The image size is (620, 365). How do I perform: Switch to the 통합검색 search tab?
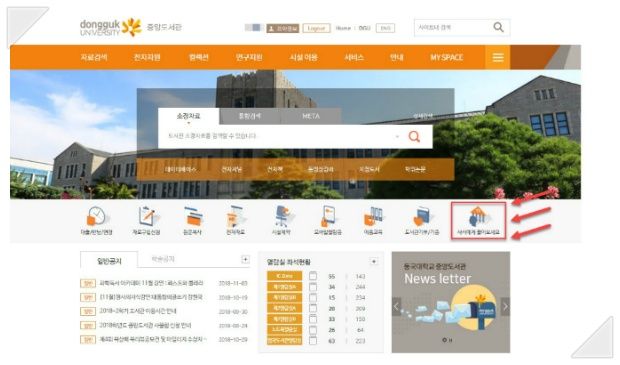(250, 116)
